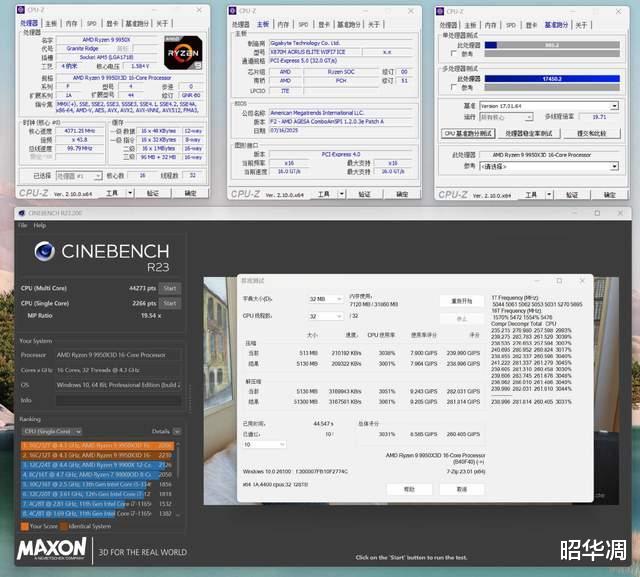The height and width of the screenshot is (577, 640).
Task: Select ranking row 1 for Ryzen 9 9950X3D
Action: click(x=97, y=446)
